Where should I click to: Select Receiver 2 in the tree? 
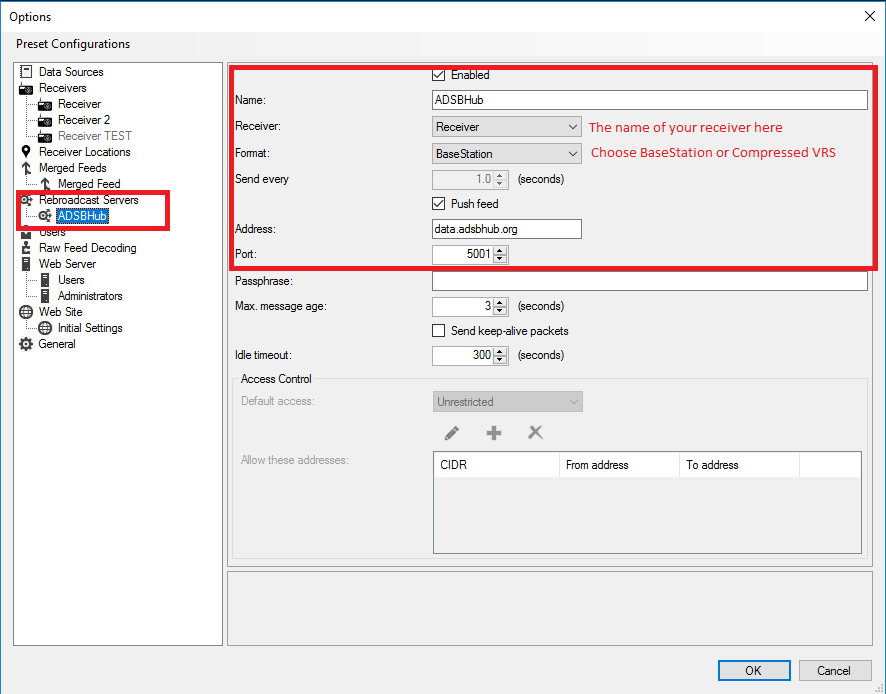click(x=84, y=120)
